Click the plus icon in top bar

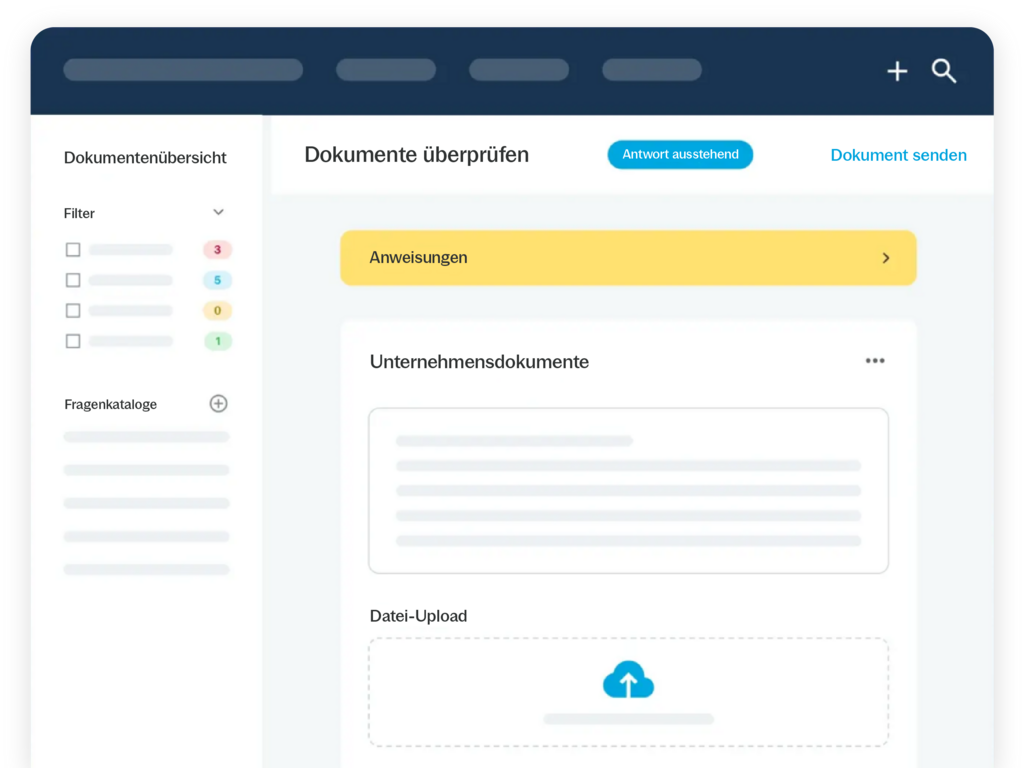tap(897, 71)
